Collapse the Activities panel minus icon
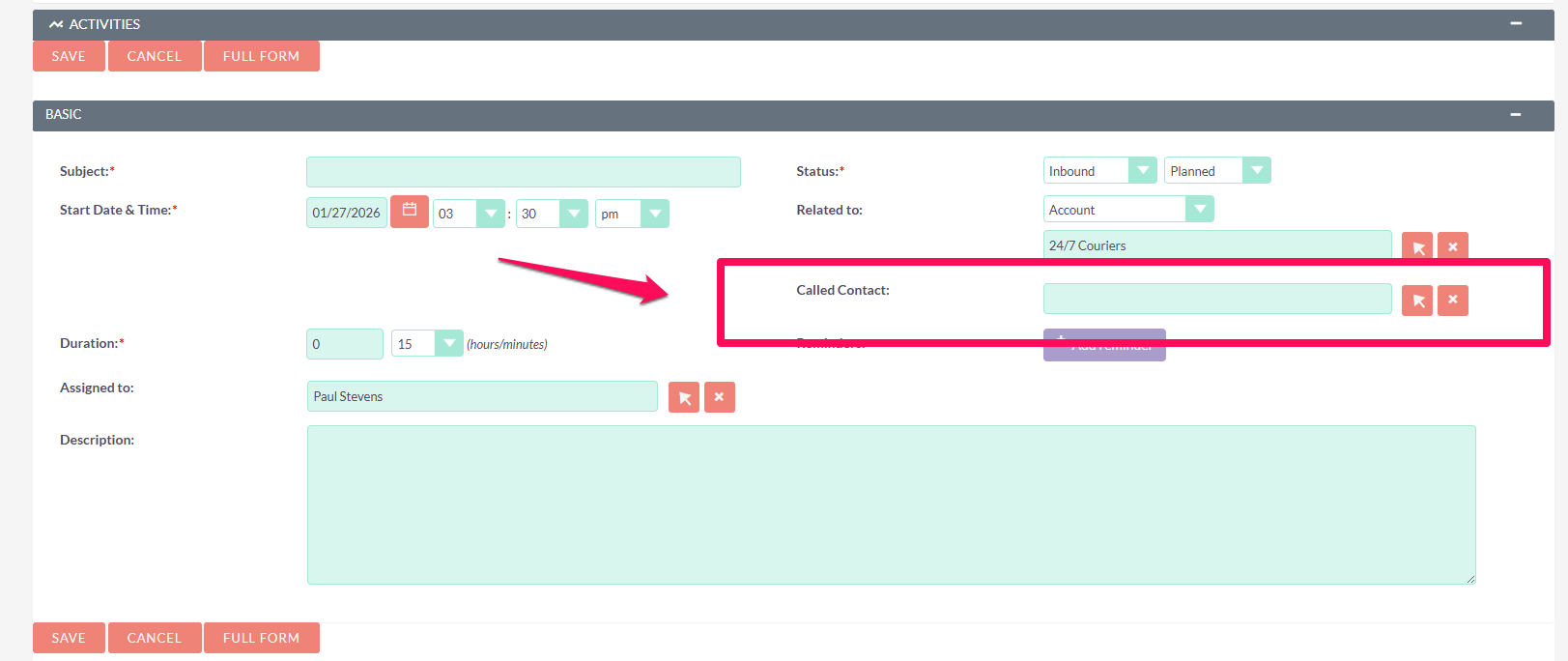Image resolution: width=1568 pixels, height=661 pixels. pyautogui.click(x=1516, y=24)
